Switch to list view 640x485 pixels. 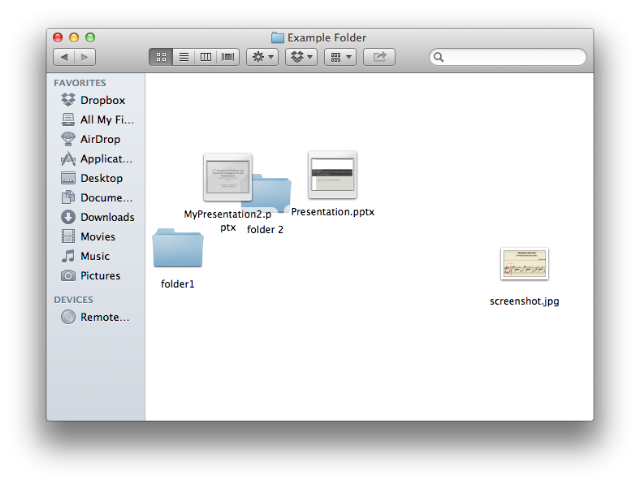click(184, 57)
